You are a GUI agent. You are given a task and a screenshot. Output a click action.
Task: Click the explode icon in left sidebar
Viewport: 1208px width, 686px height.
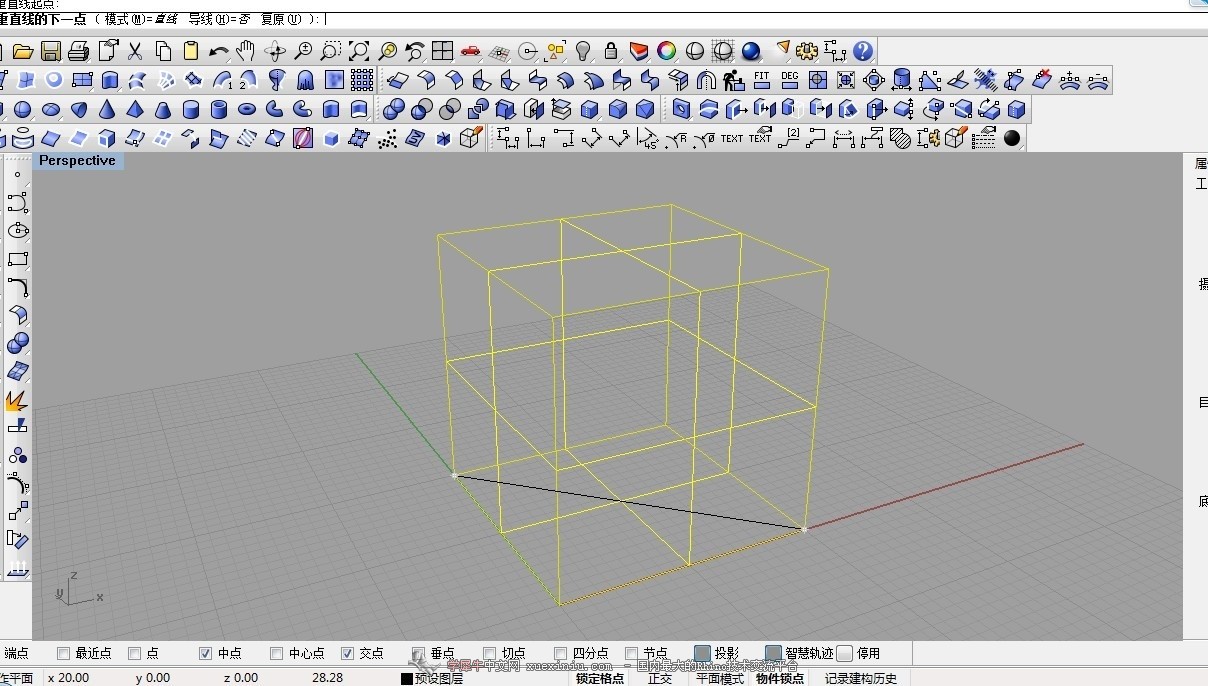pos(17,399)
